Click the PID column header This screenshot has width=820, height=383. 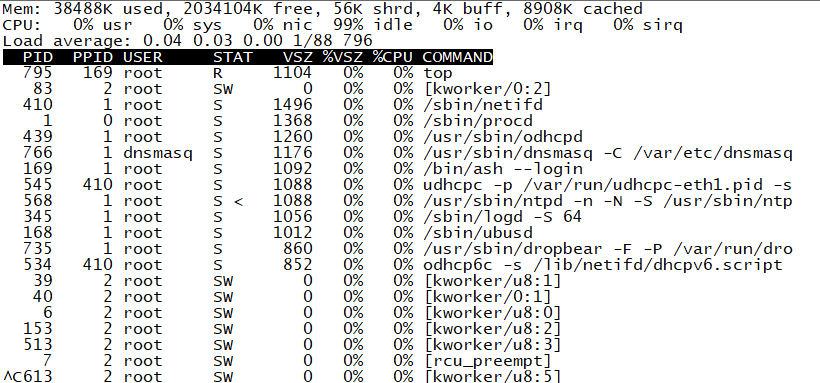38,57
